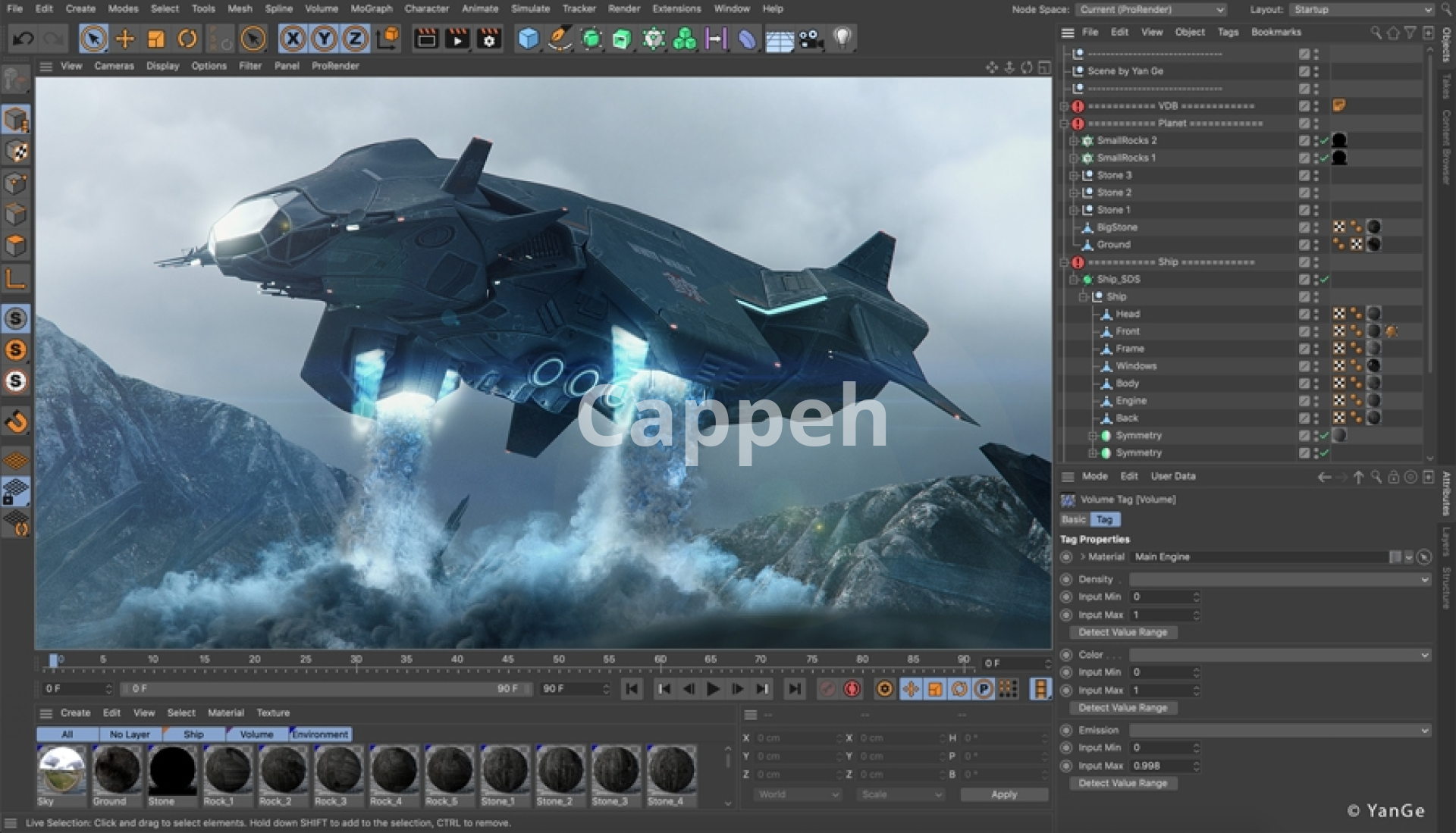The image size is (1456, 833).
Task: Collapse the Ship null tree item
Action: click(1084, 297)
